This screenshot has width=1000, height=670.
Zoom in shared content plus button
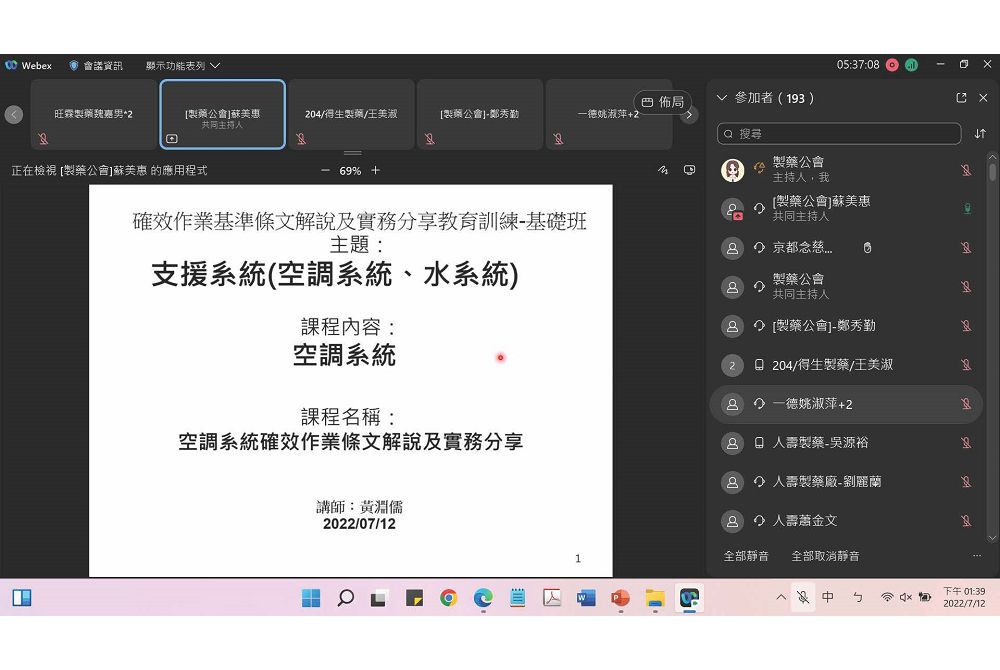coord(376,170)
